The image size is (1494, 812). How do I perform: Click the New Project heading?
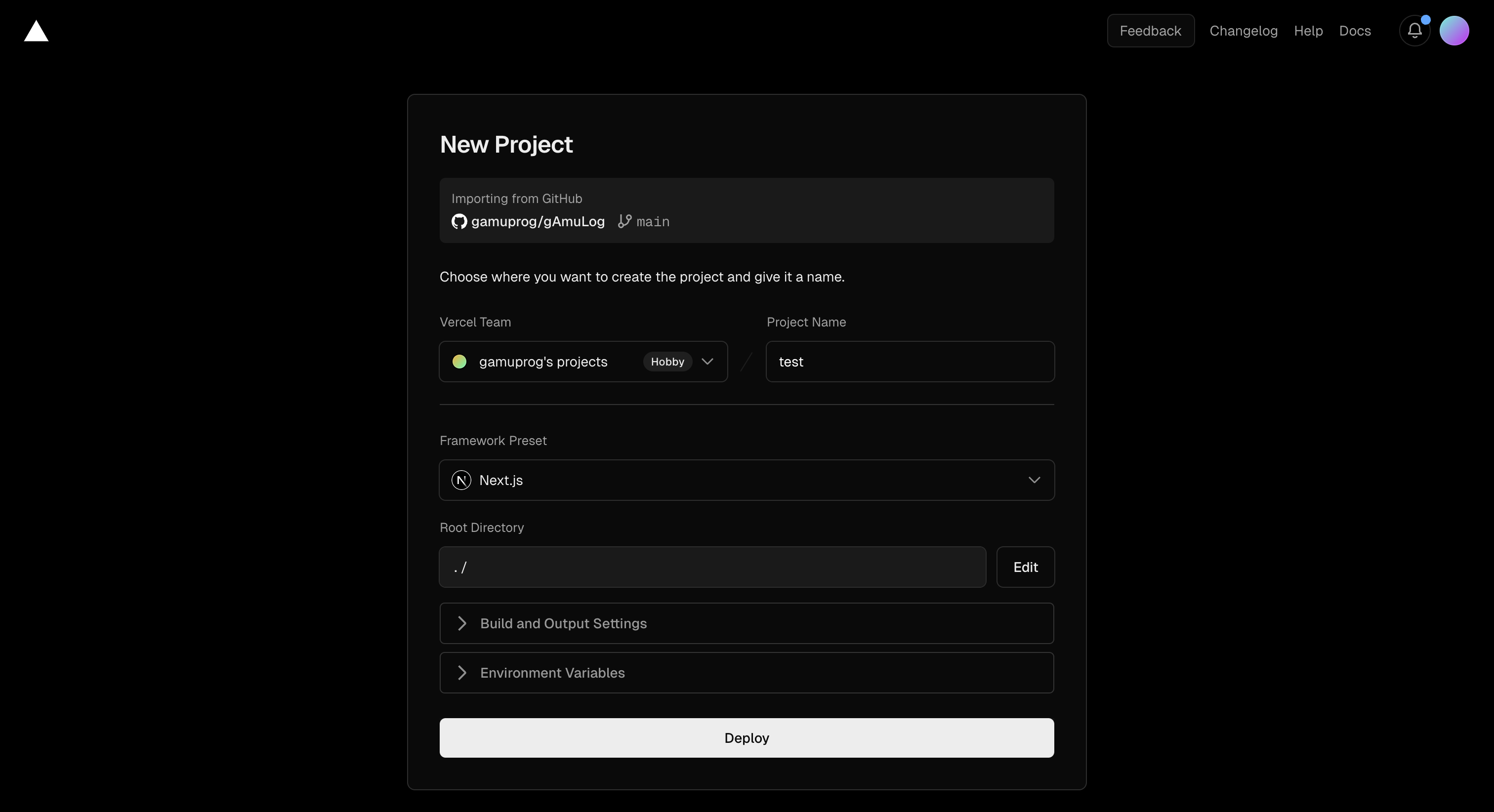pos(506,144)
